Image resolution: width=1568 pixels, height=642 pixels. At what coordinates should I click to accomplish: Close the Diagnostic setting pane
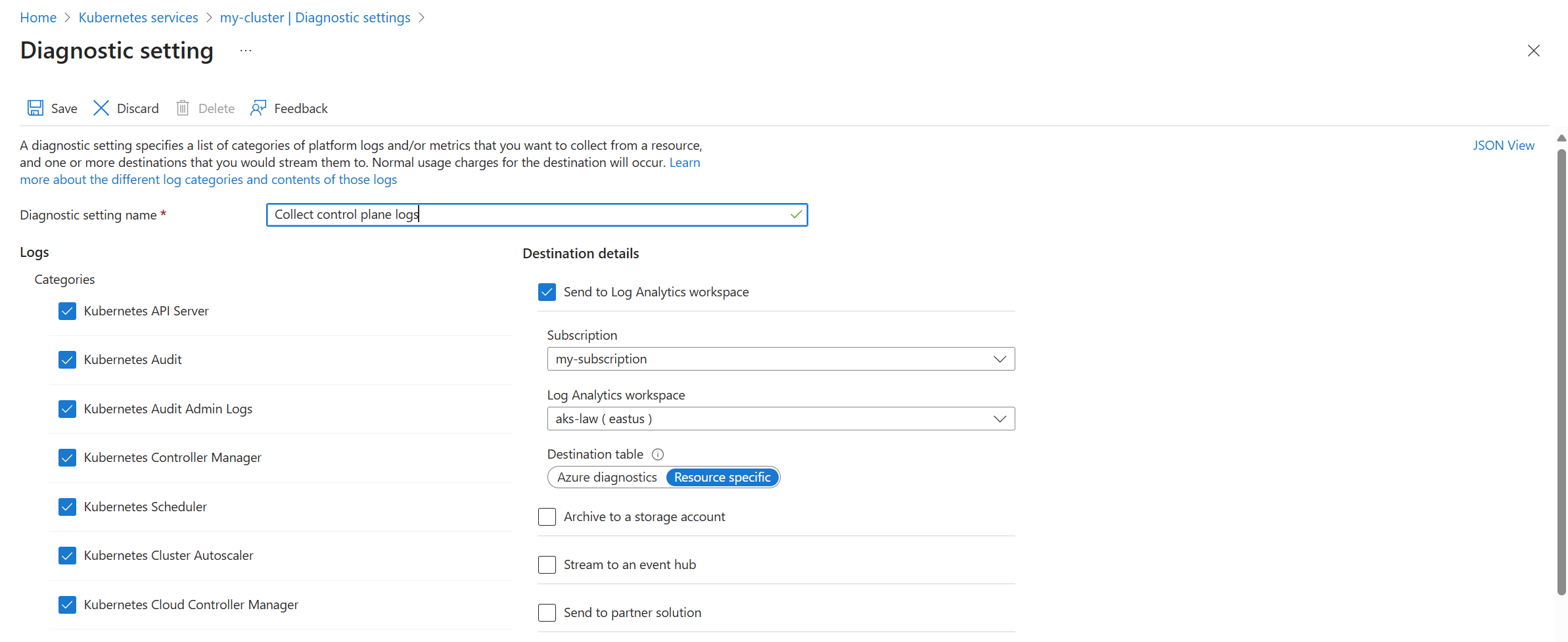click(1533, 51)
